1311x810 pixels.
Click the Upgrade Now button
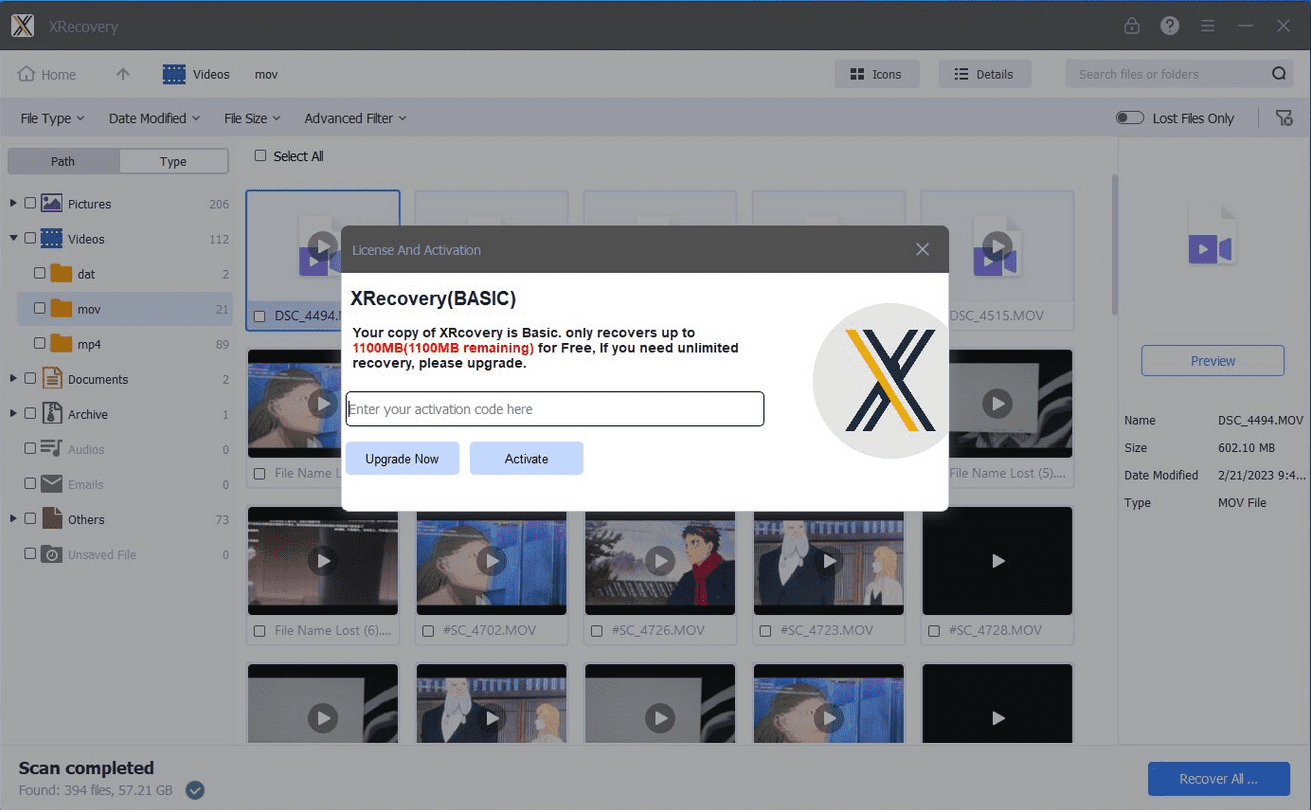point(402,458)
